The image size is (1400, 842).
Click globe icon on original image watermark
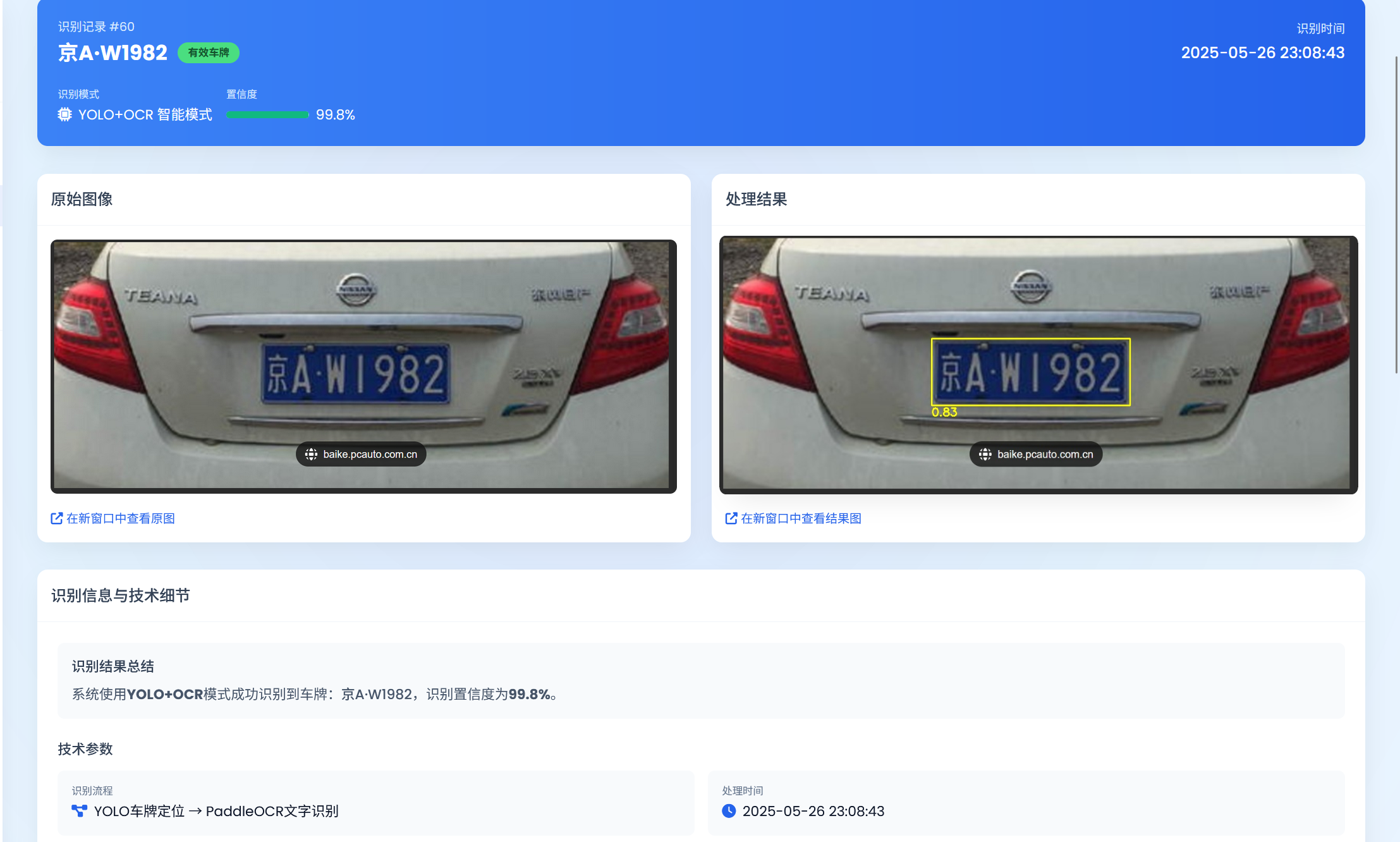pyautogui.click(x=311, y=454)
